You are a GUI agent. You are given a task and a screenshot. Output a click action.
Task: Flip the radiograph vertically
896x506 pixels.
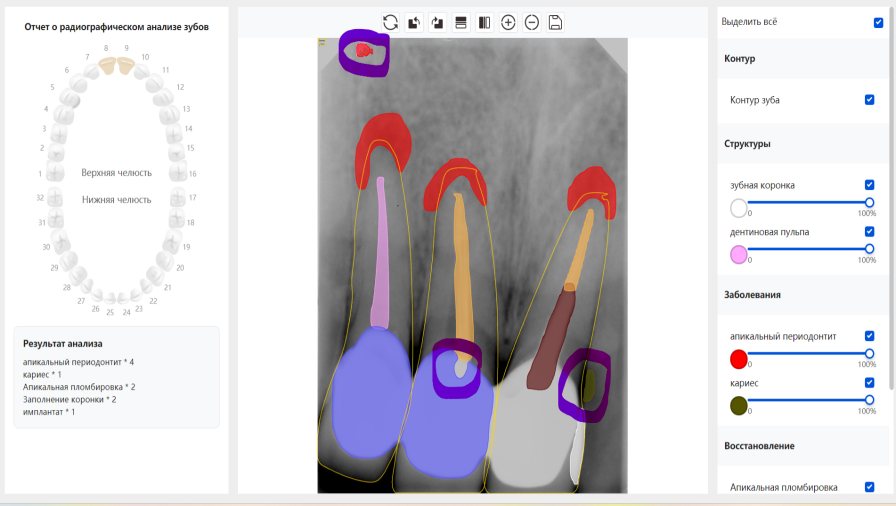tap(461, 22)
